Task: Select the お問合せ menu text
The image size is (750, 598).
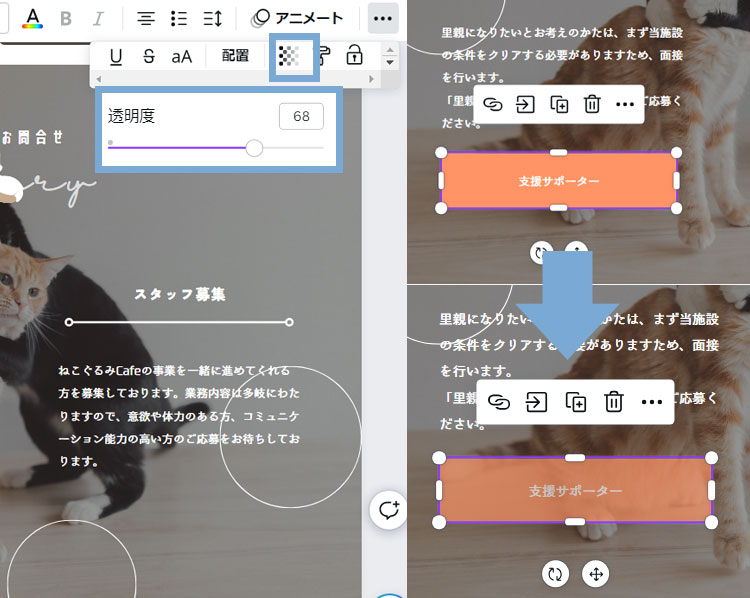Action: coord(32,137)
